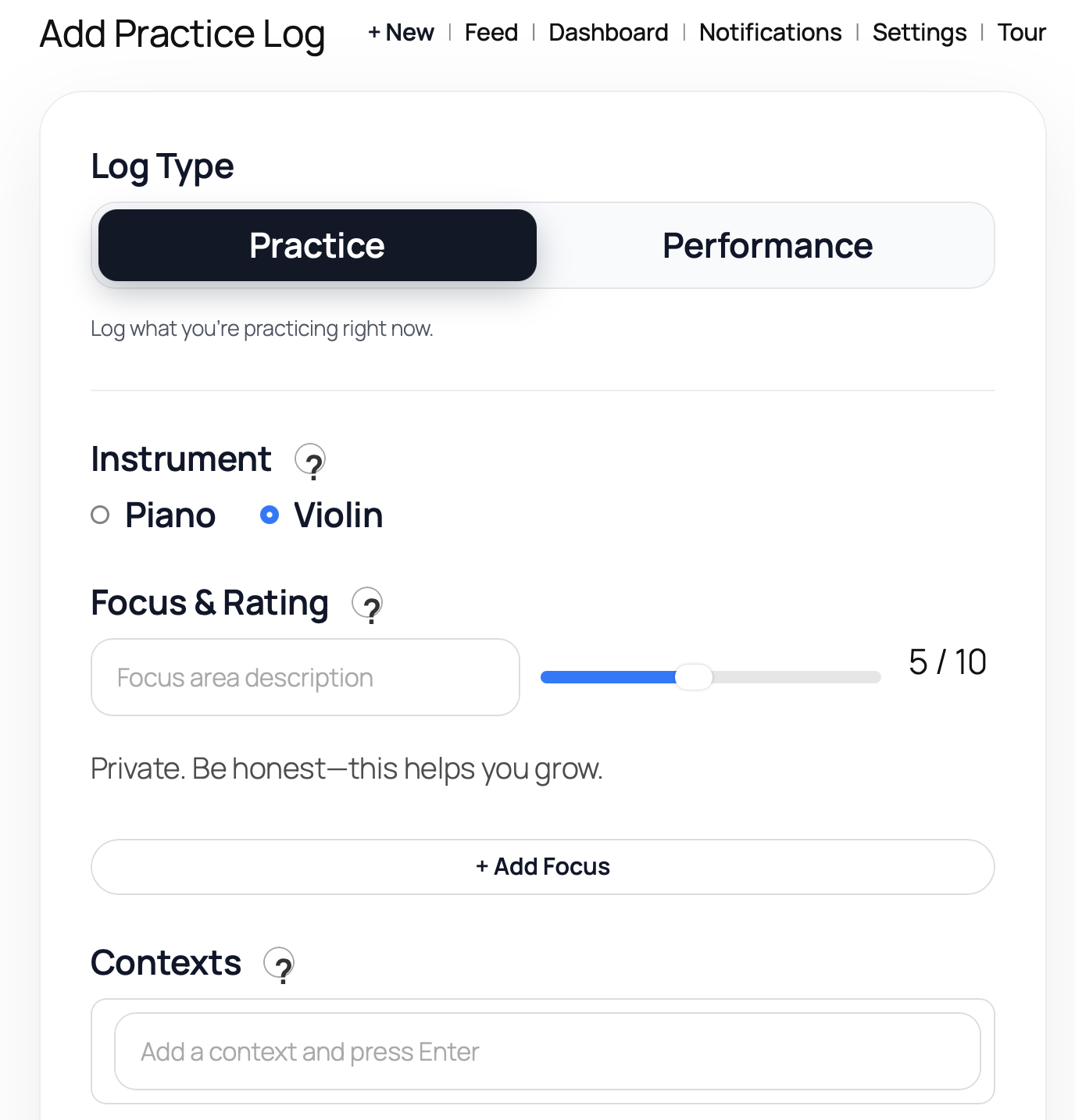
Task: Click the Instrument help icon
Action: click(x=312, y=462)
